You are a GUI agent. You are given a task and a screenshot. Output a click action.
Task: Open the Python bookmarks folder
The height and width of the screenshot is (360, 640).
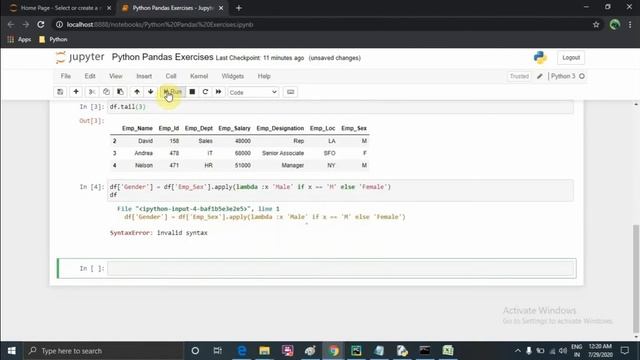tap(53, 40)
